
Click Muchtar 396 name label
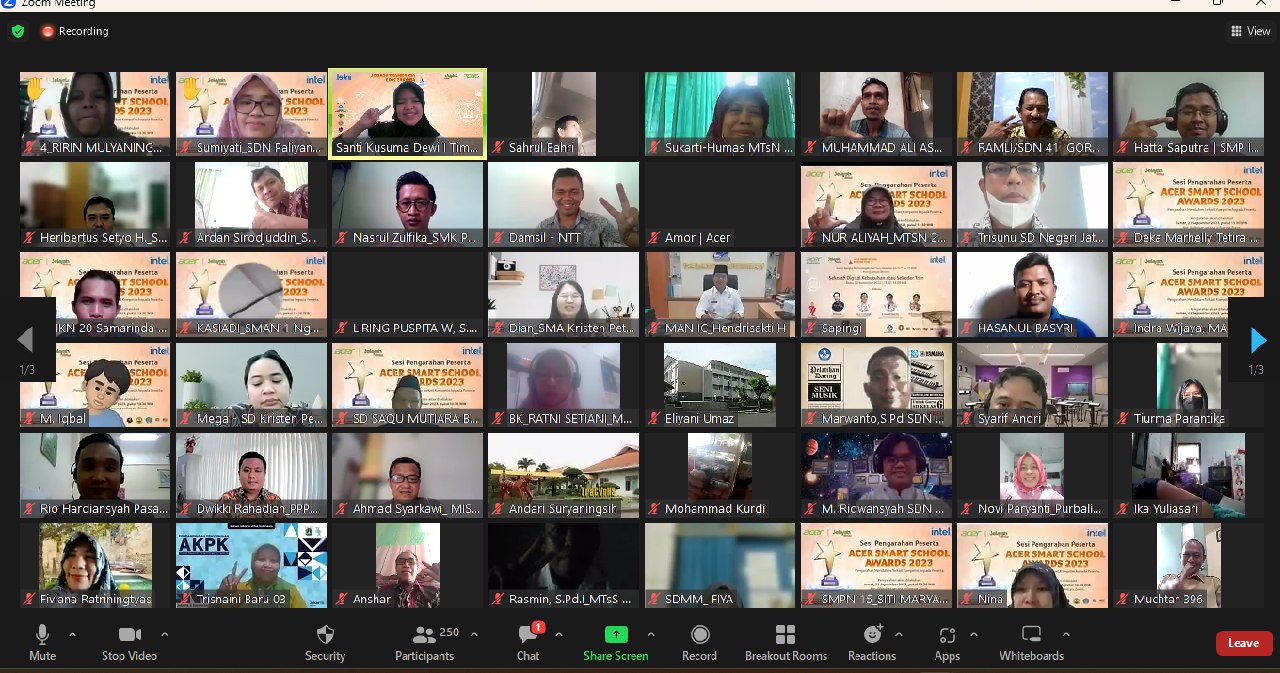[1169, 599]
